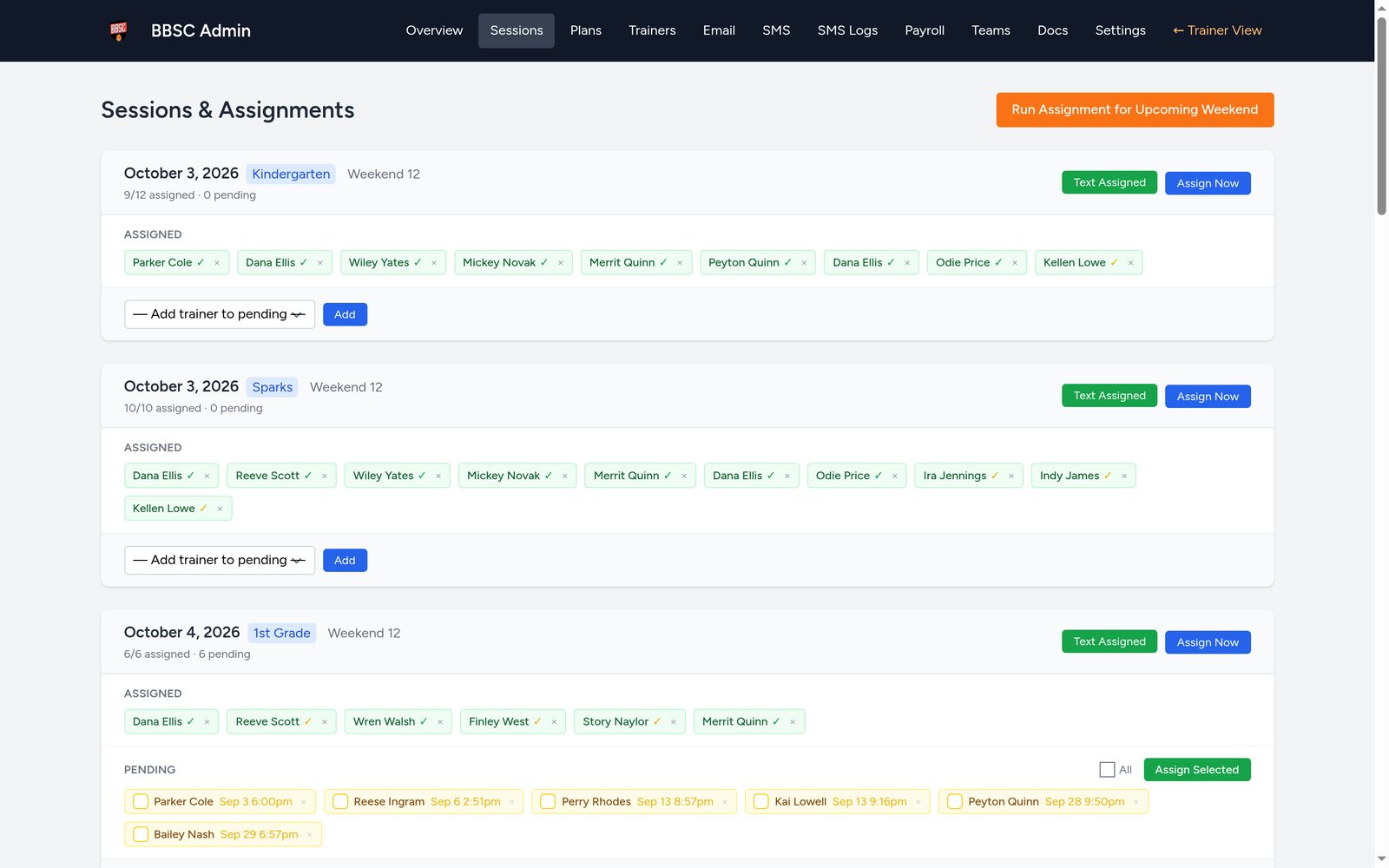Viewport: 1389px width, 868px height.
Task: Switch to the Trainers page
Action: click(x=652, y=30)
